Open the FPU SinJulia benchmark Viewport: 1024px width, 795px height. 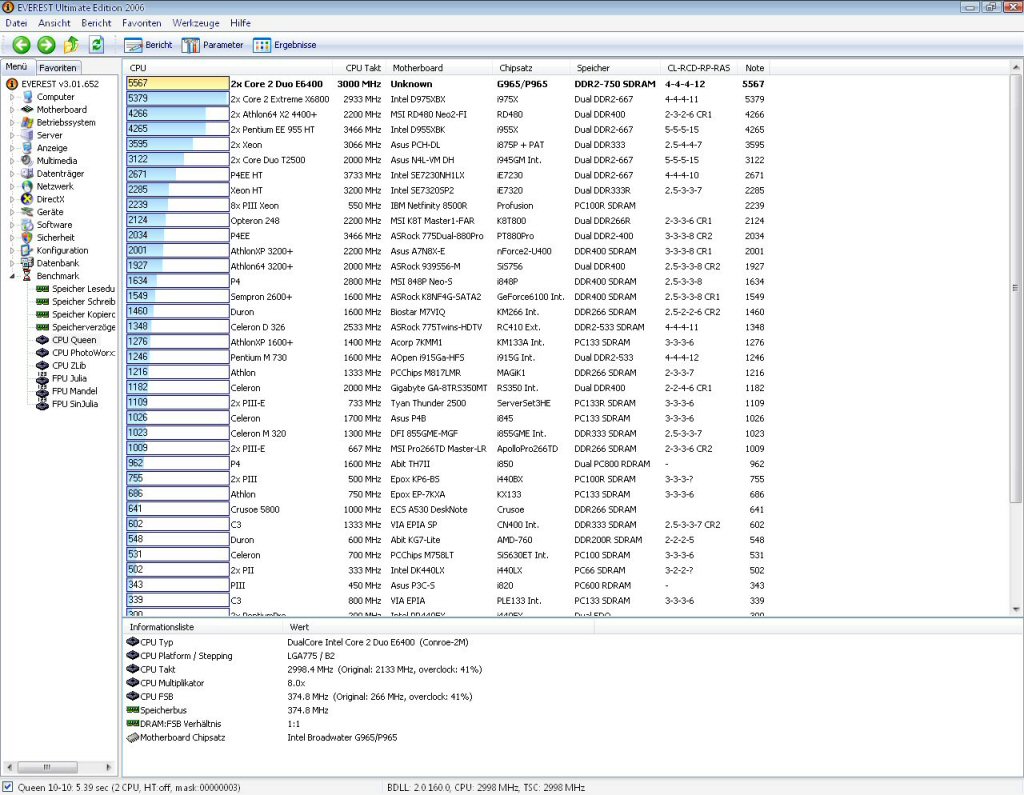67,404
